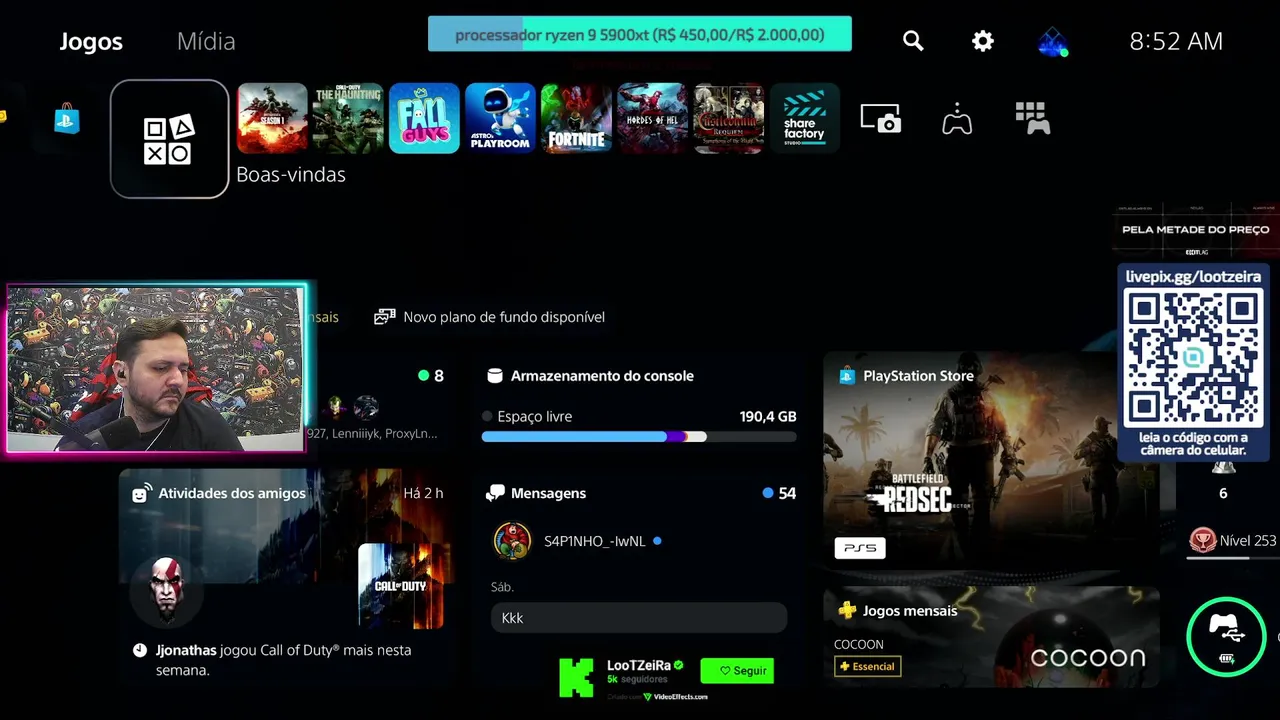Click the PELA METADE DO PREÇO banner
The height and width of the screenshot is (720, 1280).
1196,230
